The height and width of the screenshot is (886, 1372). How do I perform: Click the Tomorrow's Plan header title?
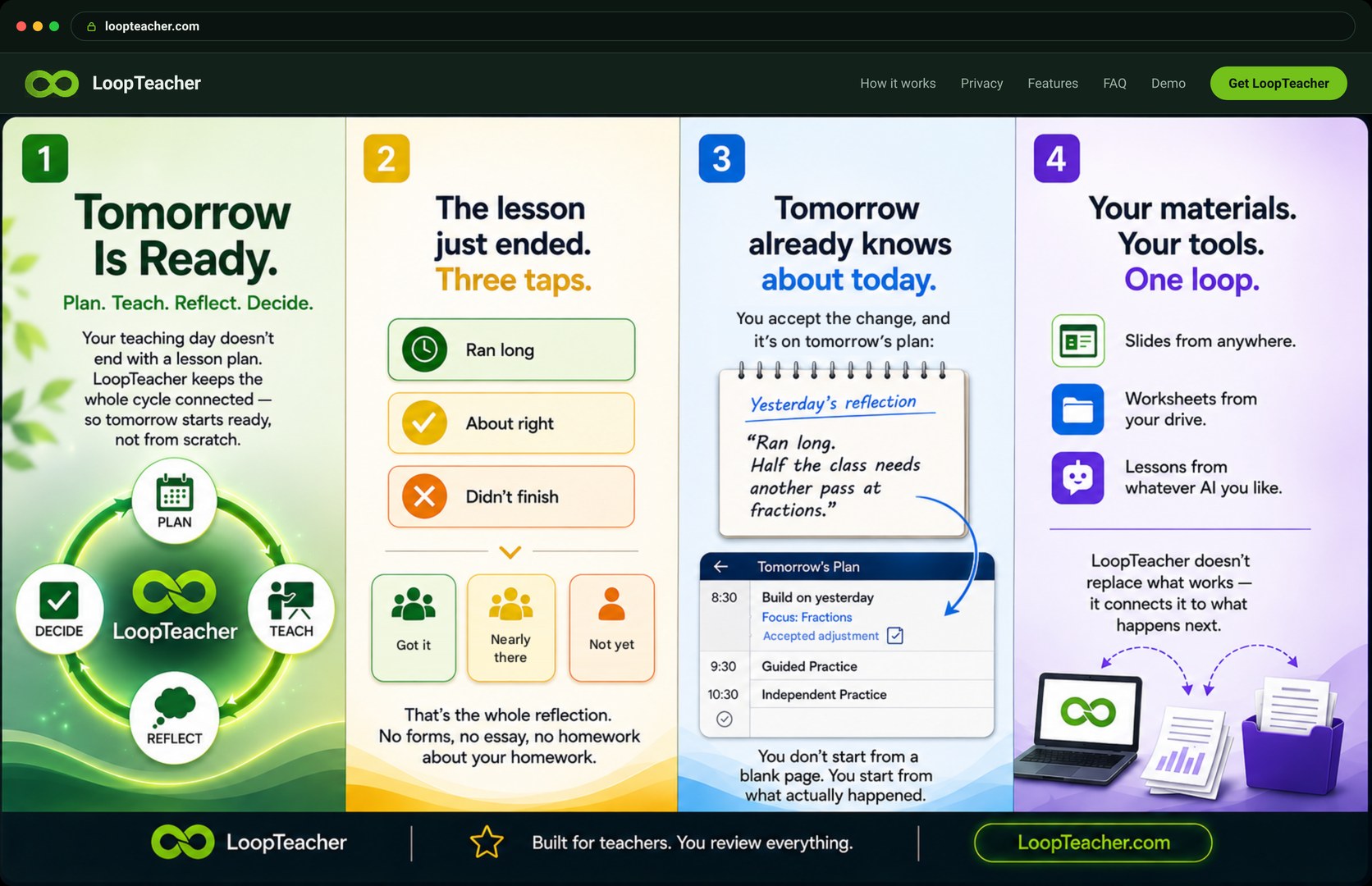tap(808, 566)
